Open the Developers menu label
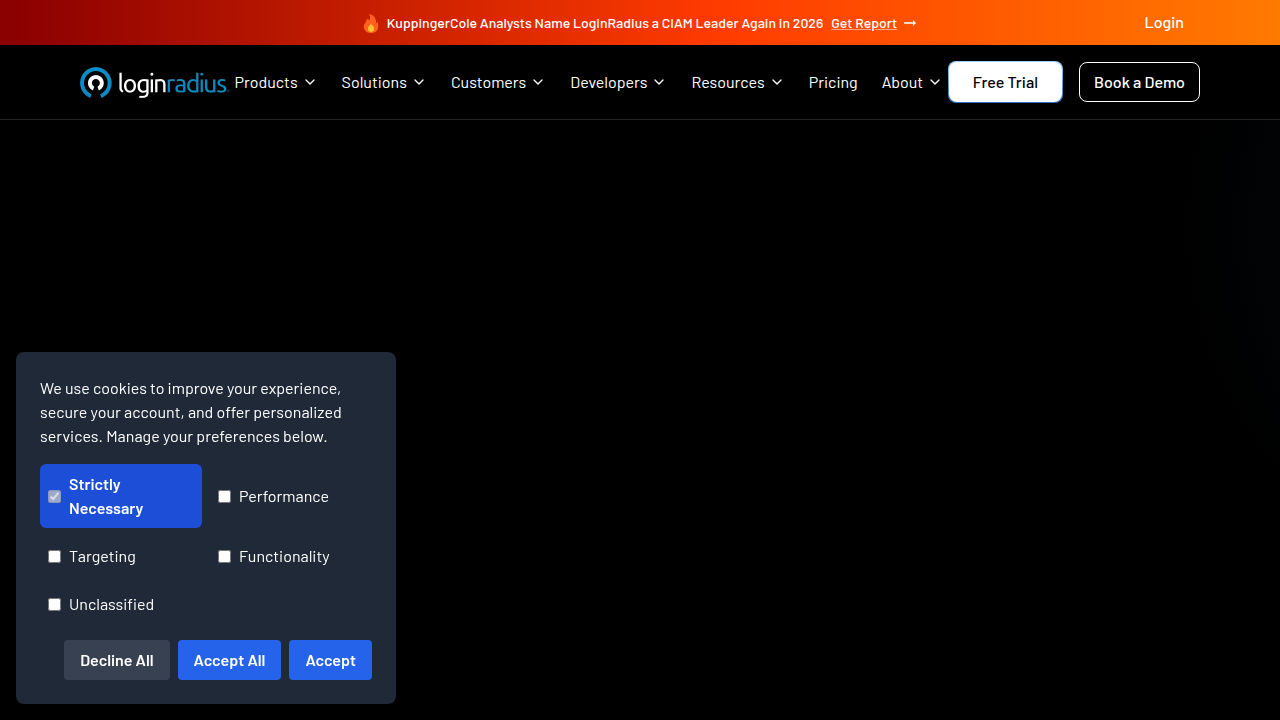 point(609,83)
